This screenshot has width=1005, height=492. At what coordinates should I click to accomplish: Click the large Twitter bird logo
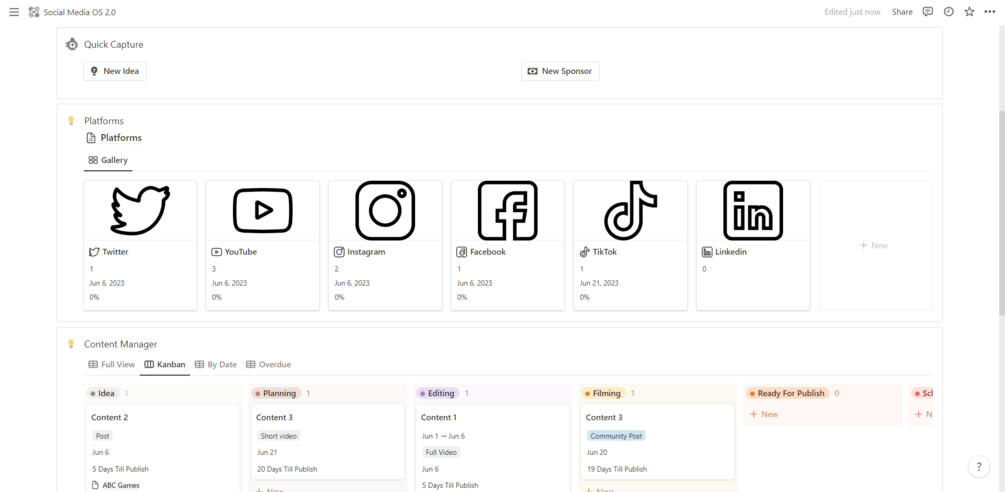click(x=140, y=211)
